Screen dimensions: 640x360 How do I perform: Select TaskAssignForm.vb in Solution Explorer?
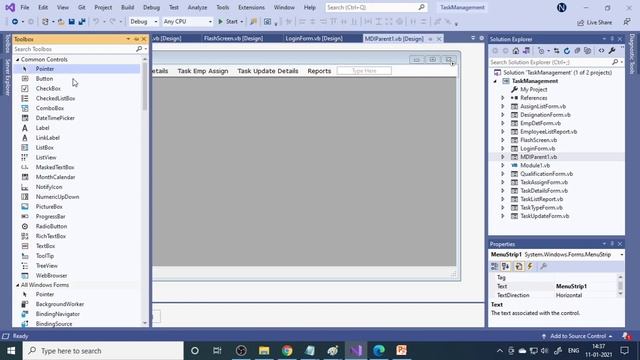(x=544, y=182)
